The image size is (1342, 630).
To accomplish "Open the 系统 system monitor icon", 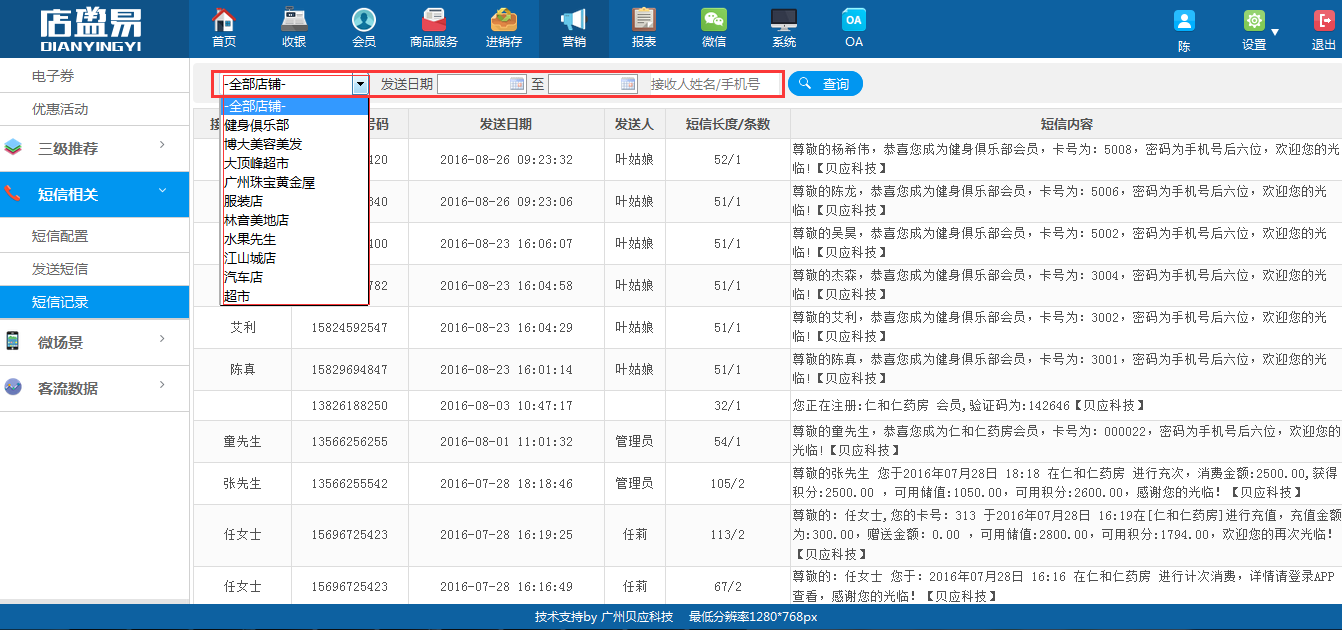I will pyautogui.click(x=784, y=20).
